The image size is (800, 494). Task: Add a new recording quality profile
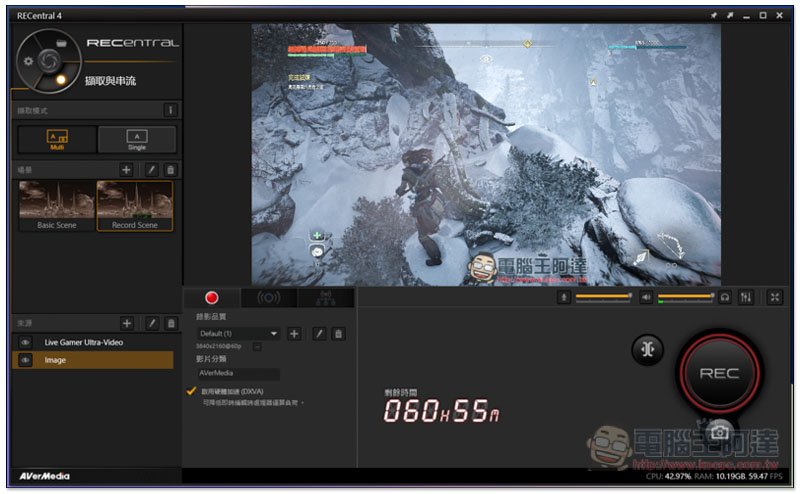pos(294,334)
